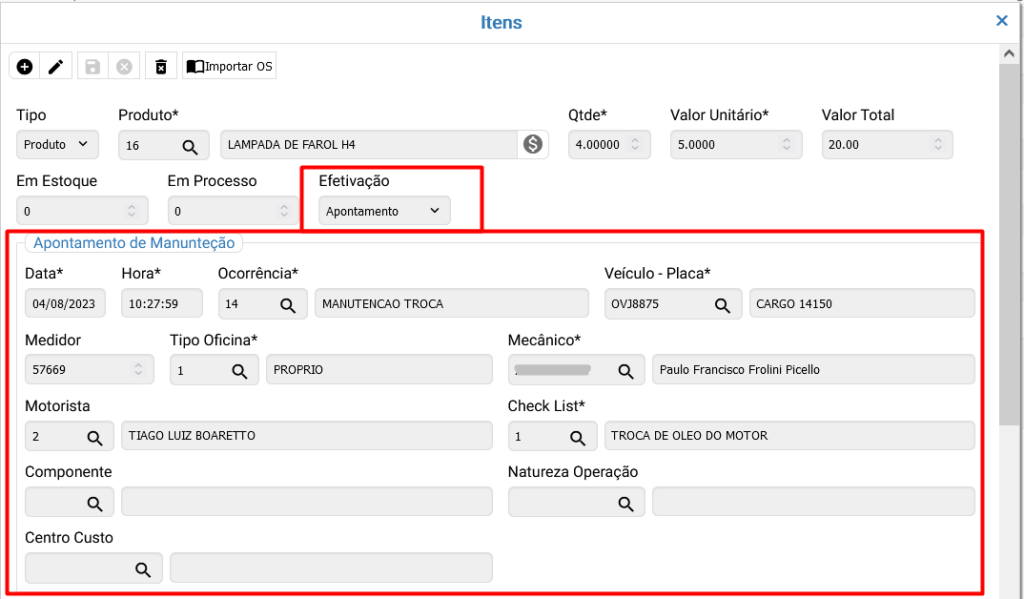Click the Importar OS button
Viewport: 1024px width, 599px height.
[229, 67]
